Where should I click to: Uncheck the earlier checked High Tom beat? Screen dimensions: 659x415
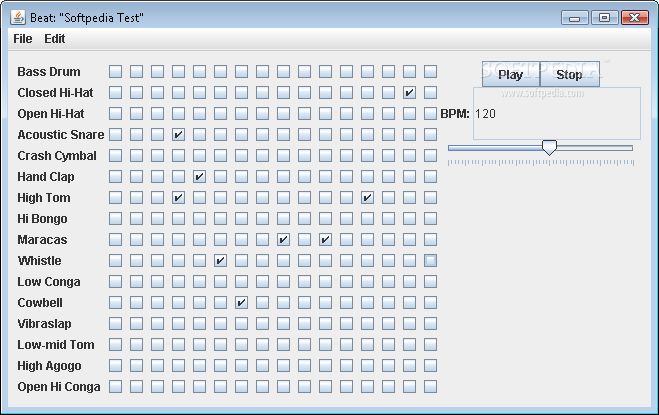178,198
